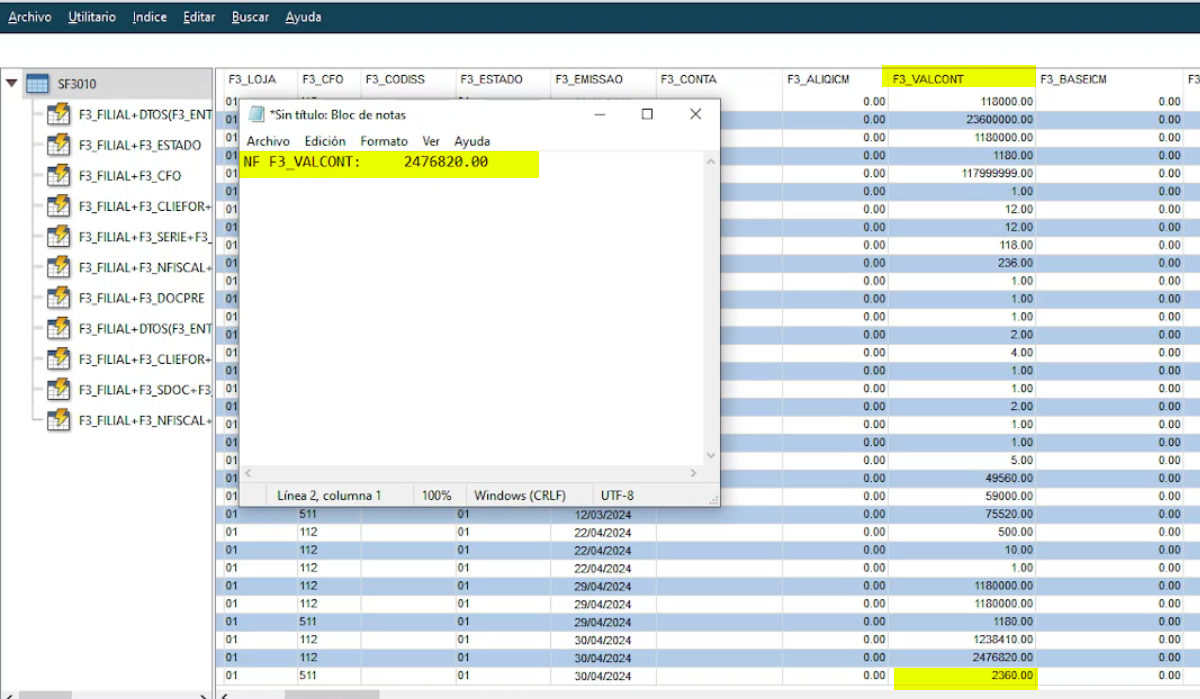Viewport: 1200px width, 699px height.
Task: Click 'Windows (CRLF)' in Notepad status bar
Action: [x=520, y=495]
